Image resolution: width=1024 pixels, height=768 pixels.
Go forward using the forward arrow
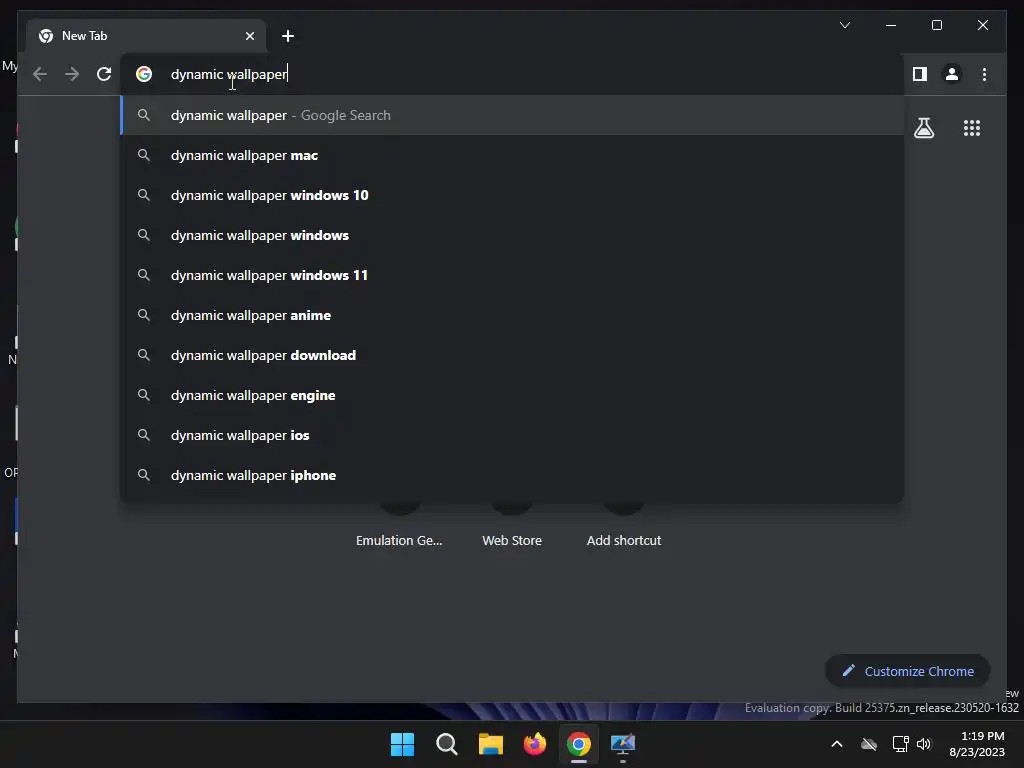72,74
